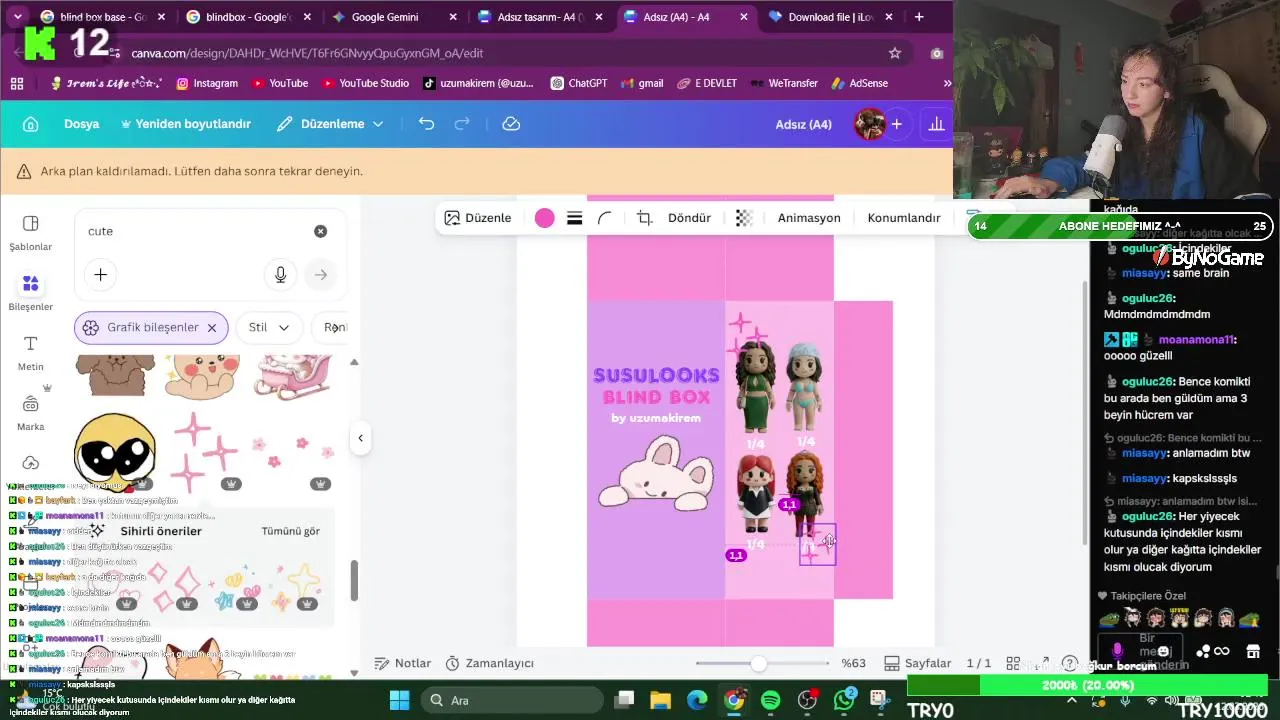Switch to the Google Gemini tab
The image size is (1280, 720).
click(393, 17)
